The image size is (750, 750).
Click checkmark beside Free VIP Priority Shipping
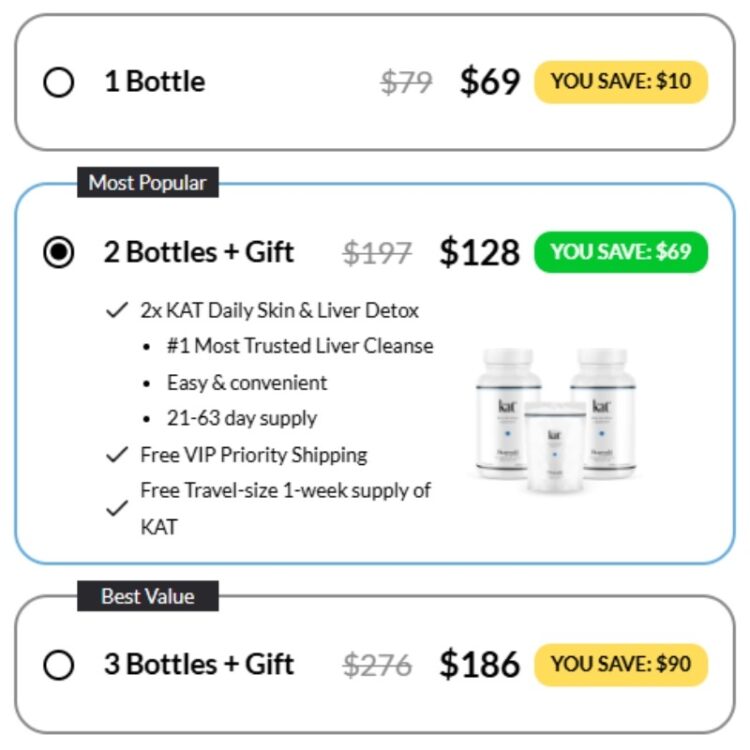[x=117, y=454]
